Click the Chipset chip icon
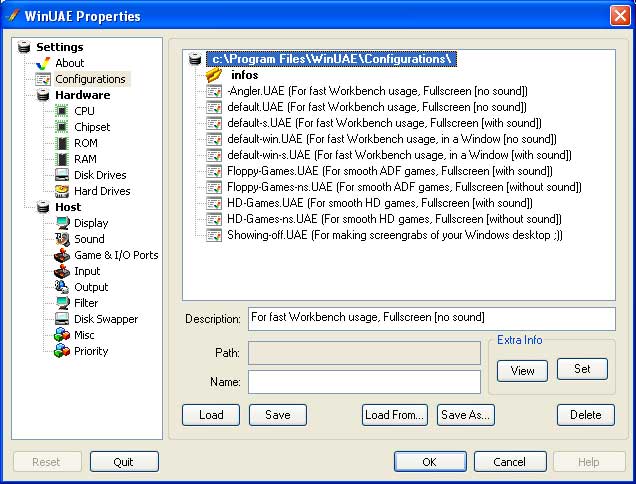This screenshot has width=636, height=484. (x=62, y=127)
